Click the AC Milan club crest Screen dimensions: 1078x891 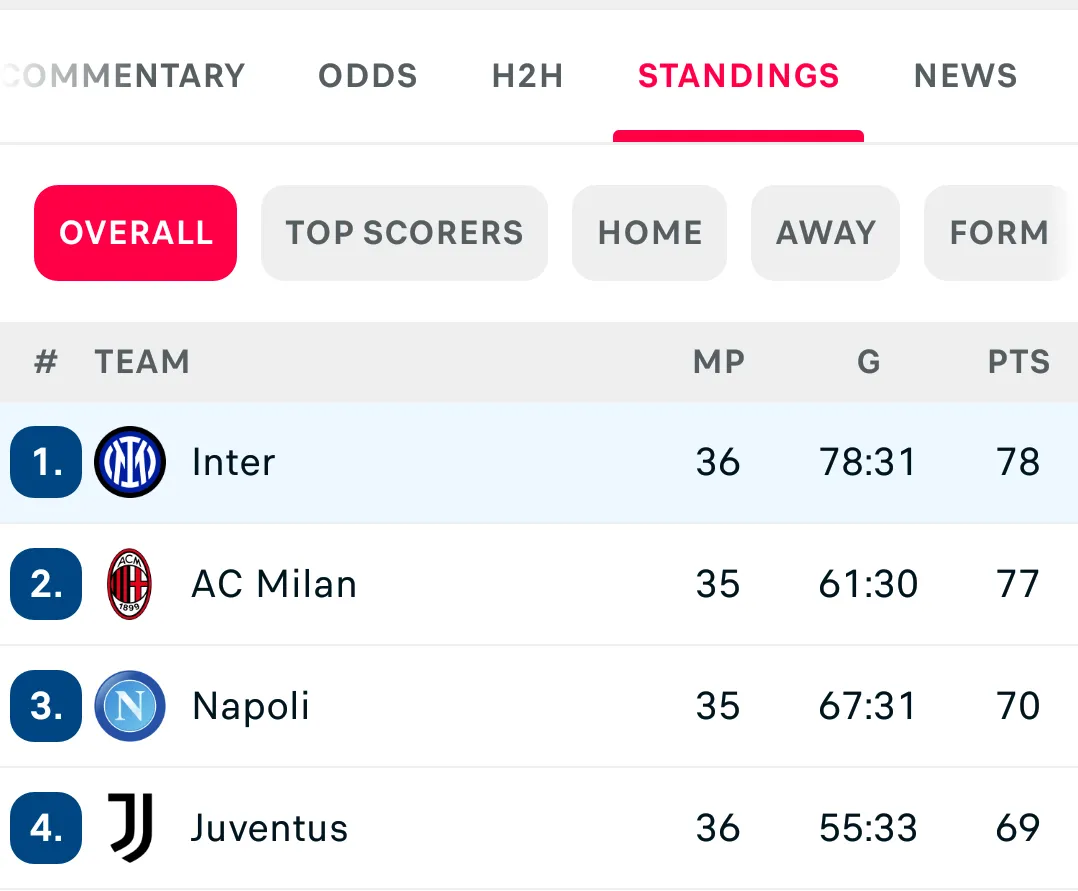click(x=130, y=584)
